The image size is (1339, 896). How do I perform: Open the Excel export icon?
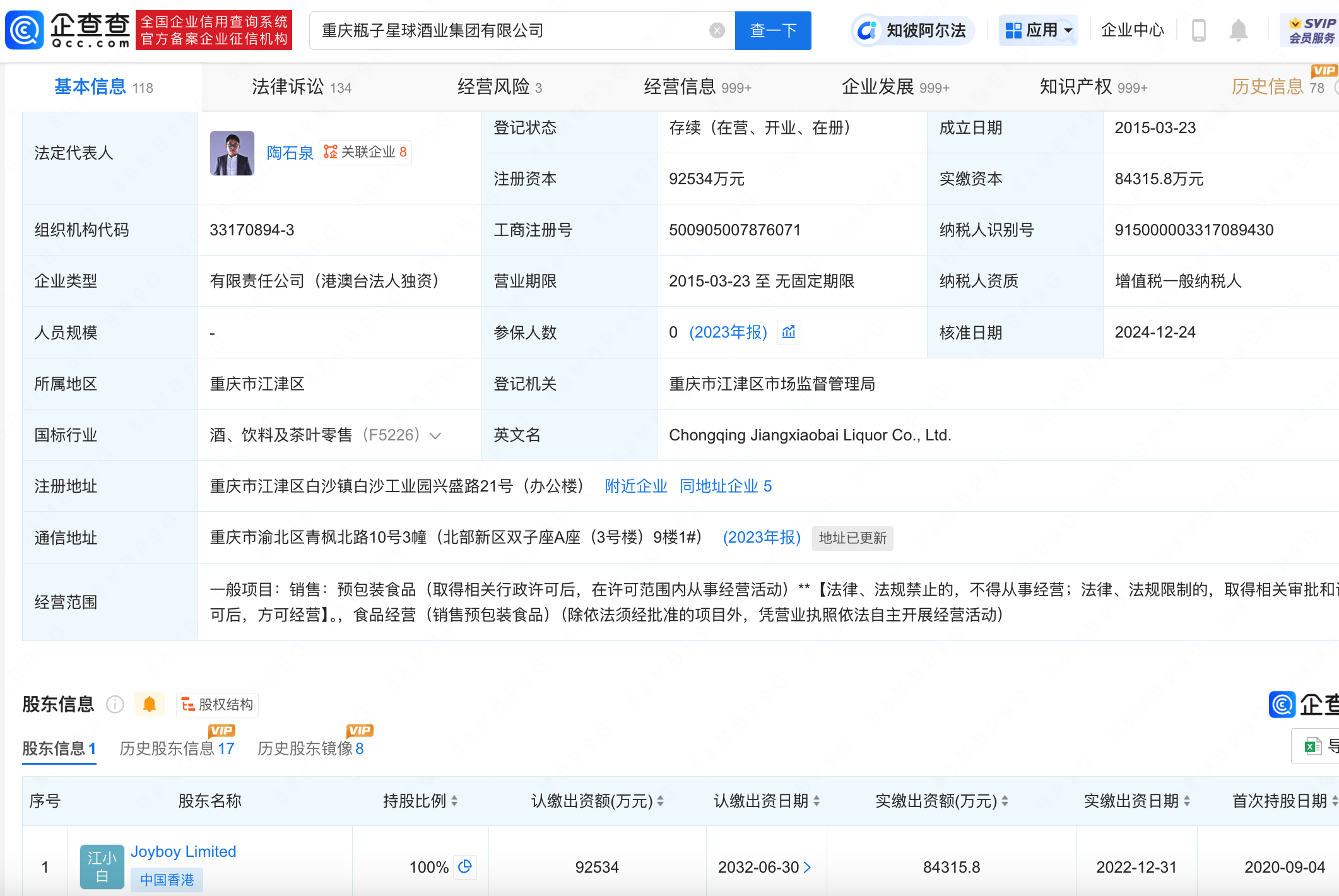click(x=1313, y=746)
